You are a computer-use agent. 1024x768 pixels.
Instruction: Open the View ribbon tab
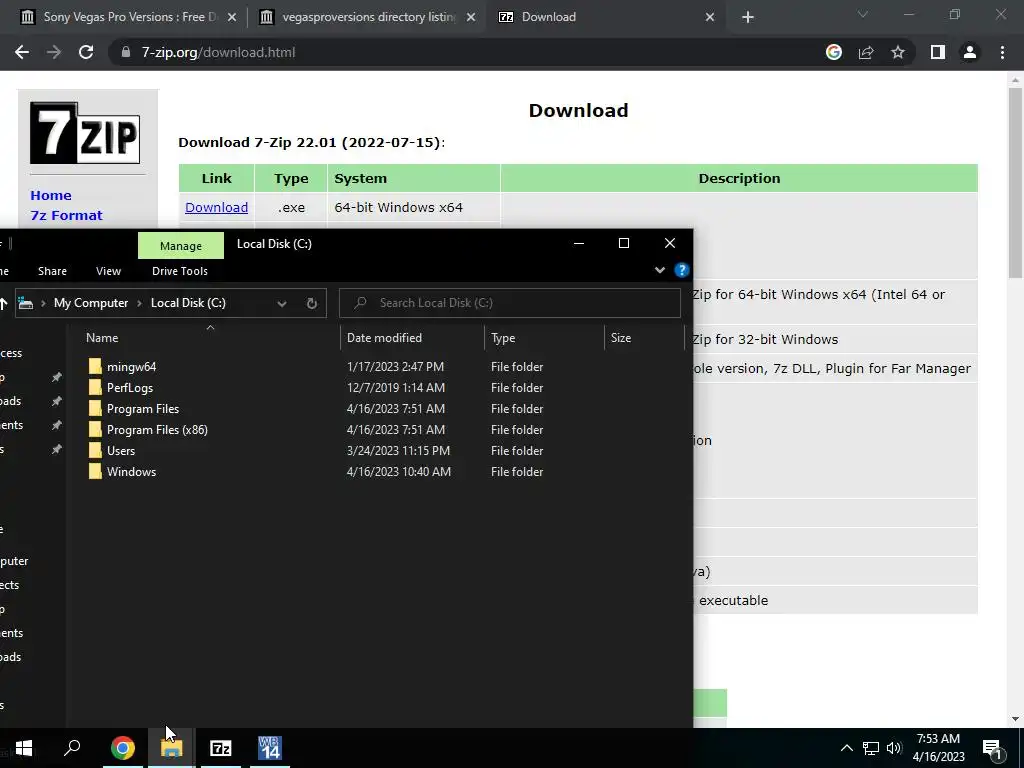pos(108,271)
